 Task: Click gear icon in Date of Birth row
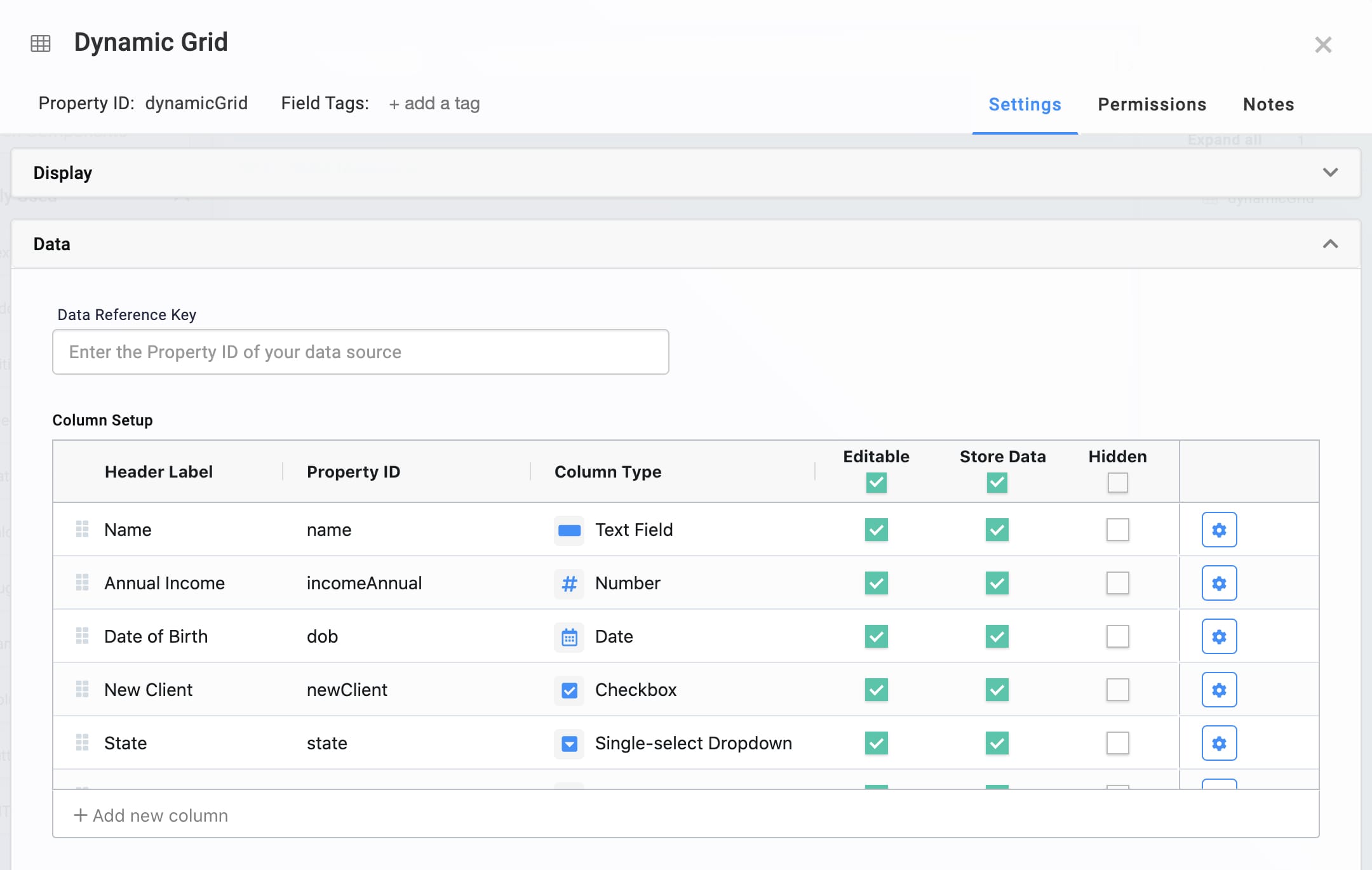[x=1219, y=636]
